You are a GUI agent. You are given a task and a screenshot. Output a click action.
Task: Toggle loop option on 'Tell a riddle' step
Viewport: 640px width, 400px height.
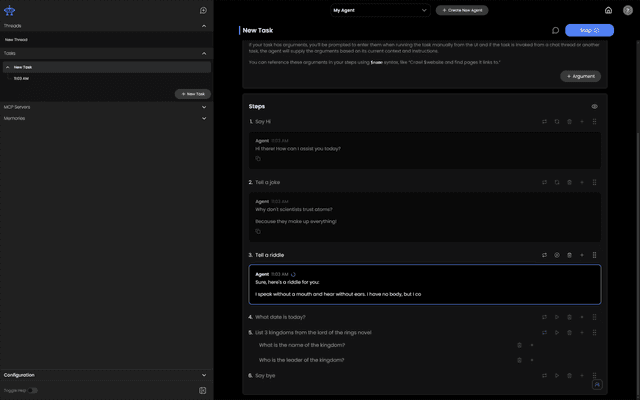[x=545, y=255]
